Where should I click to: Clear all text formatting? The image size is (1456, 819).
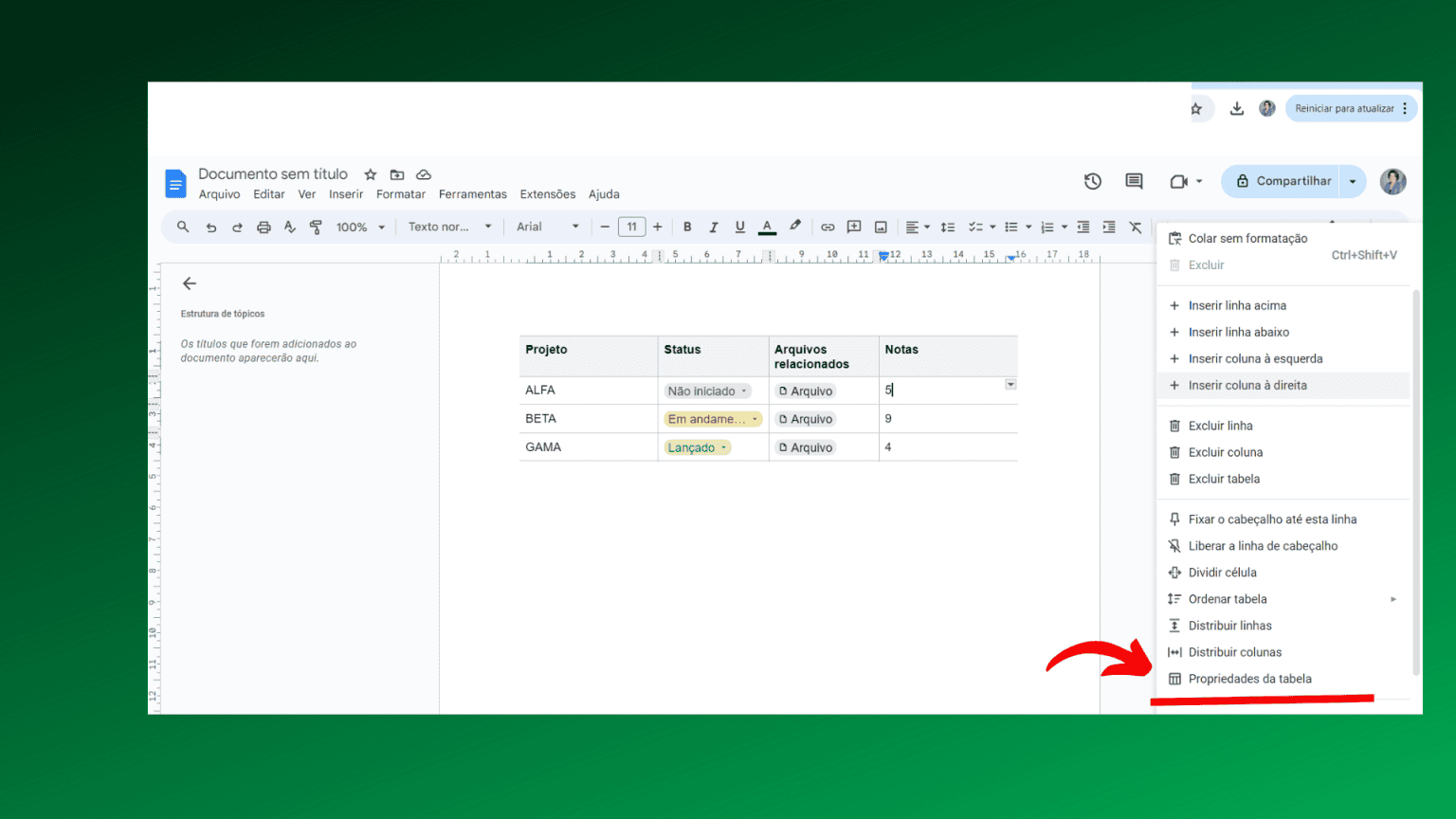(x=1136, y=227)
